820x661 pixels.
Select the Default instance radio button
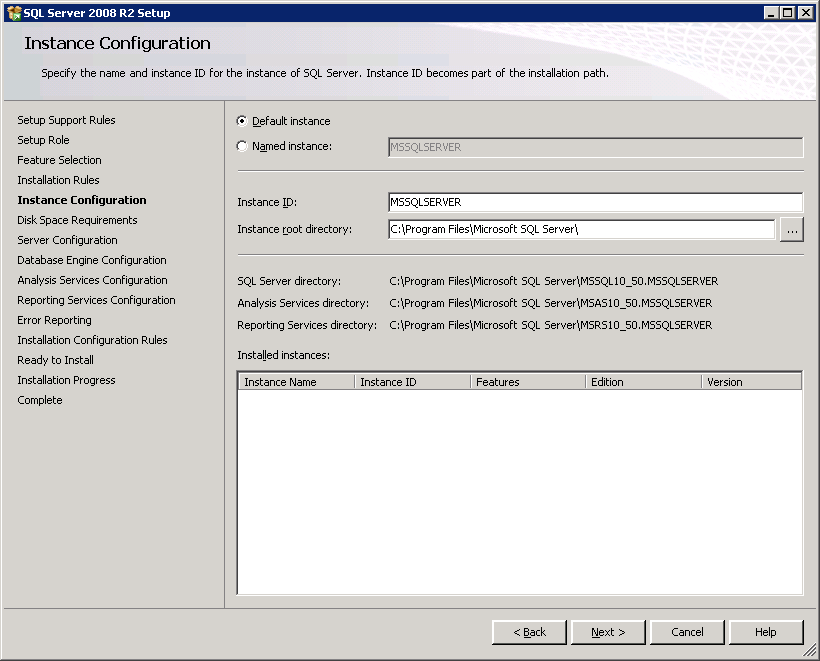tap(242, 121)
